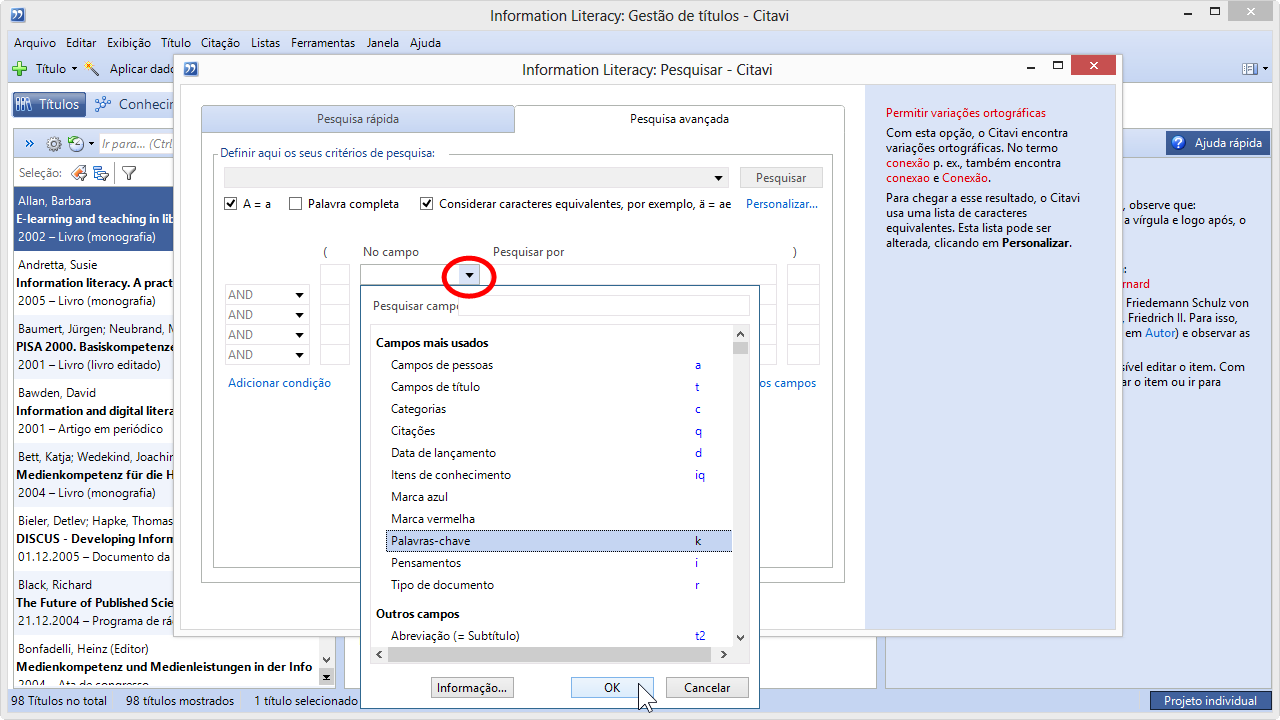This screenshot has width=1280, height=720.
Task: Click the tag selection filter icon
Action: pyautogui.click(x=79, y=173)
